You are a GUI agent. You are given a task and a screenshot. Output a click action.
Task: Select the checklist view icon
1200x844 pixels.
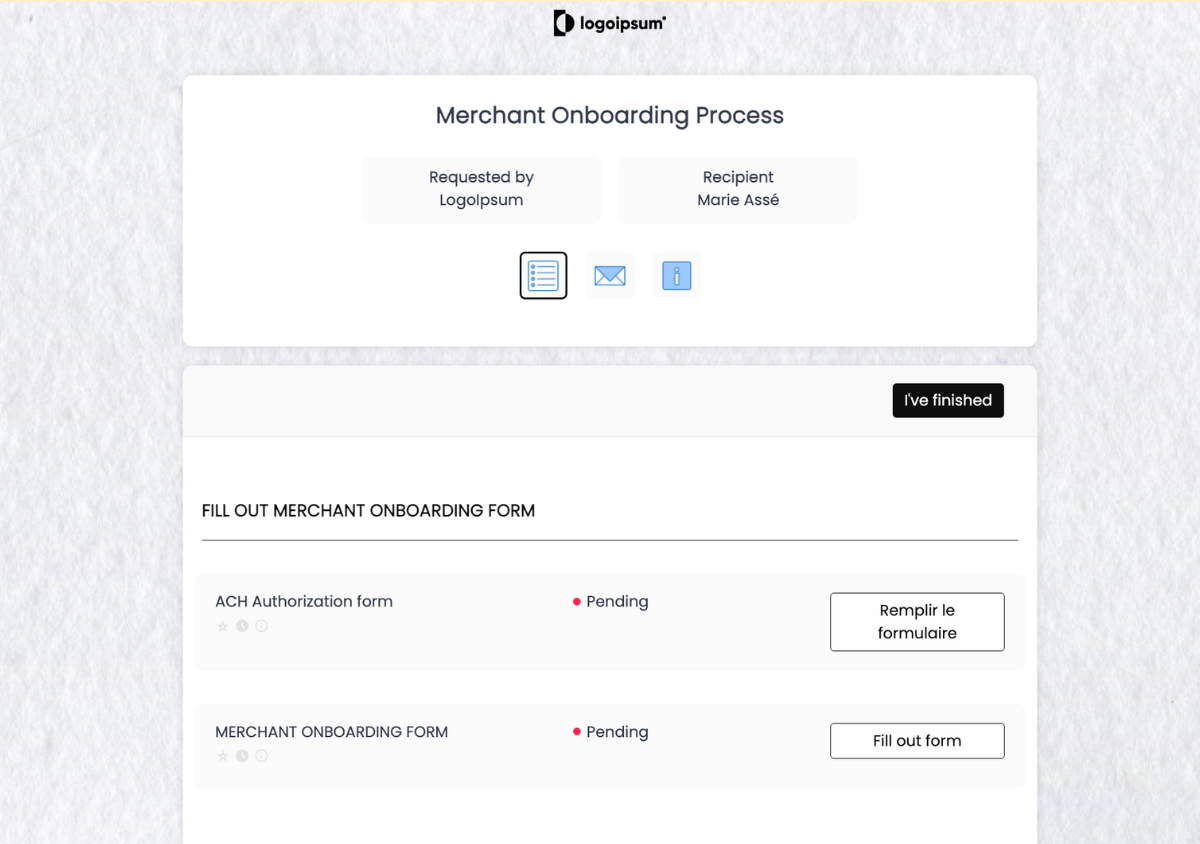point(543,276)
